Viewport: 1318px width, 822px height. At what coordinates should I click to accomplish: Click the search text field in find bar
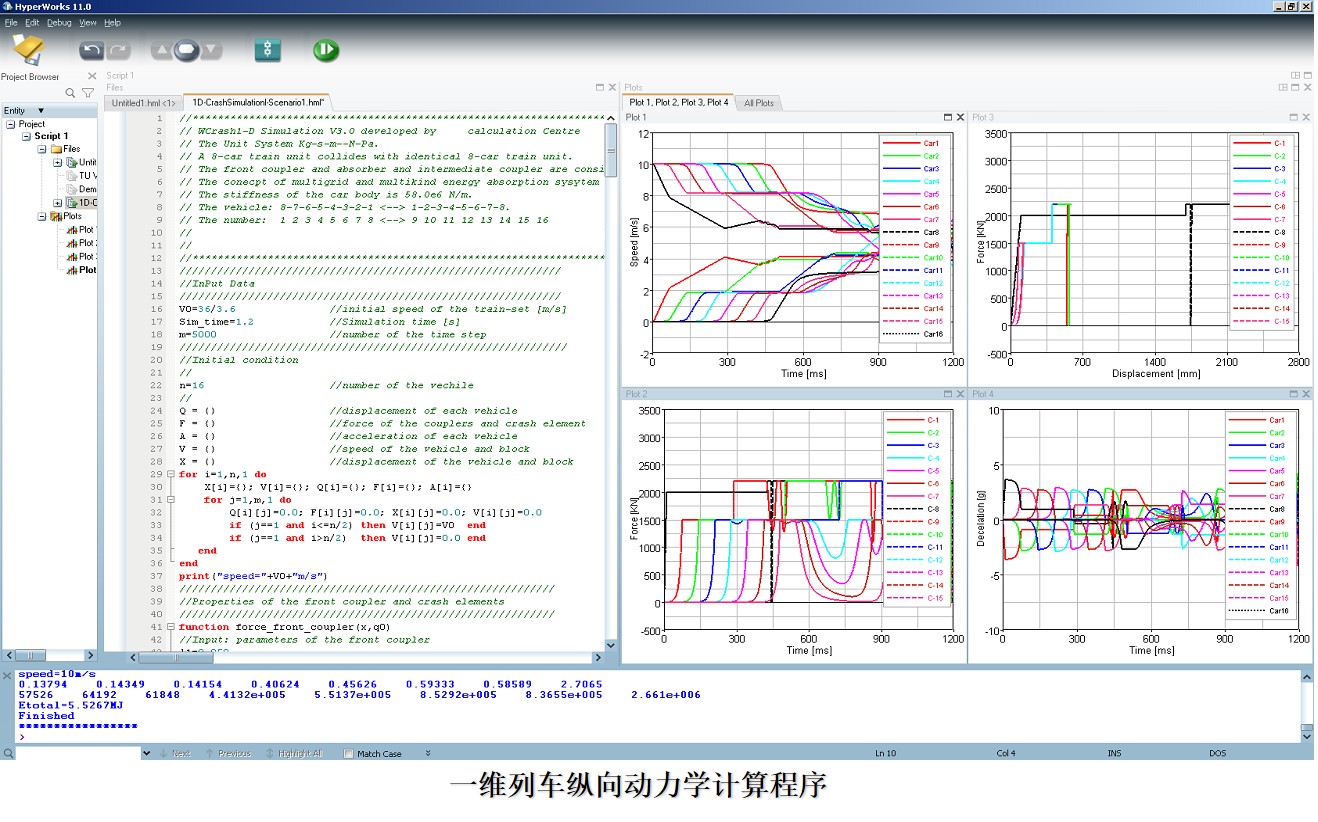77,753
